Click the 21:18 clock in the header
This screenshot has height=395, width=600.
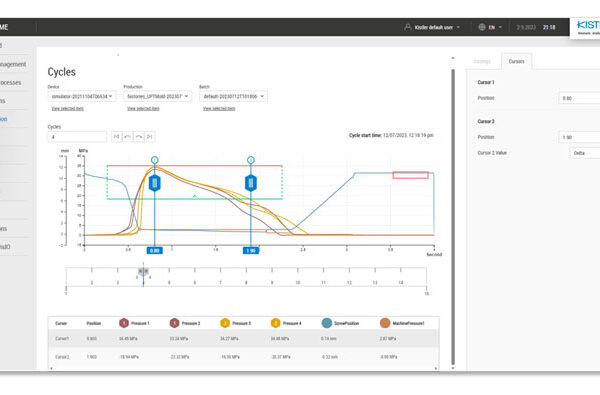point(549,27)
